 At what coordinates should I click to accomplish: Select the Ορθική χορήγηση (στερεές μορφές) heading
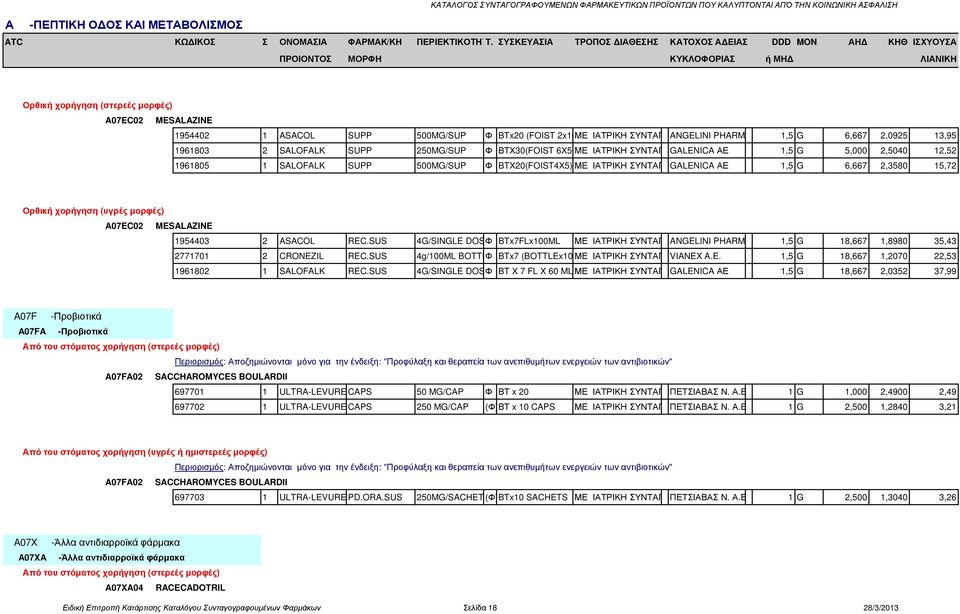point(97,105)
